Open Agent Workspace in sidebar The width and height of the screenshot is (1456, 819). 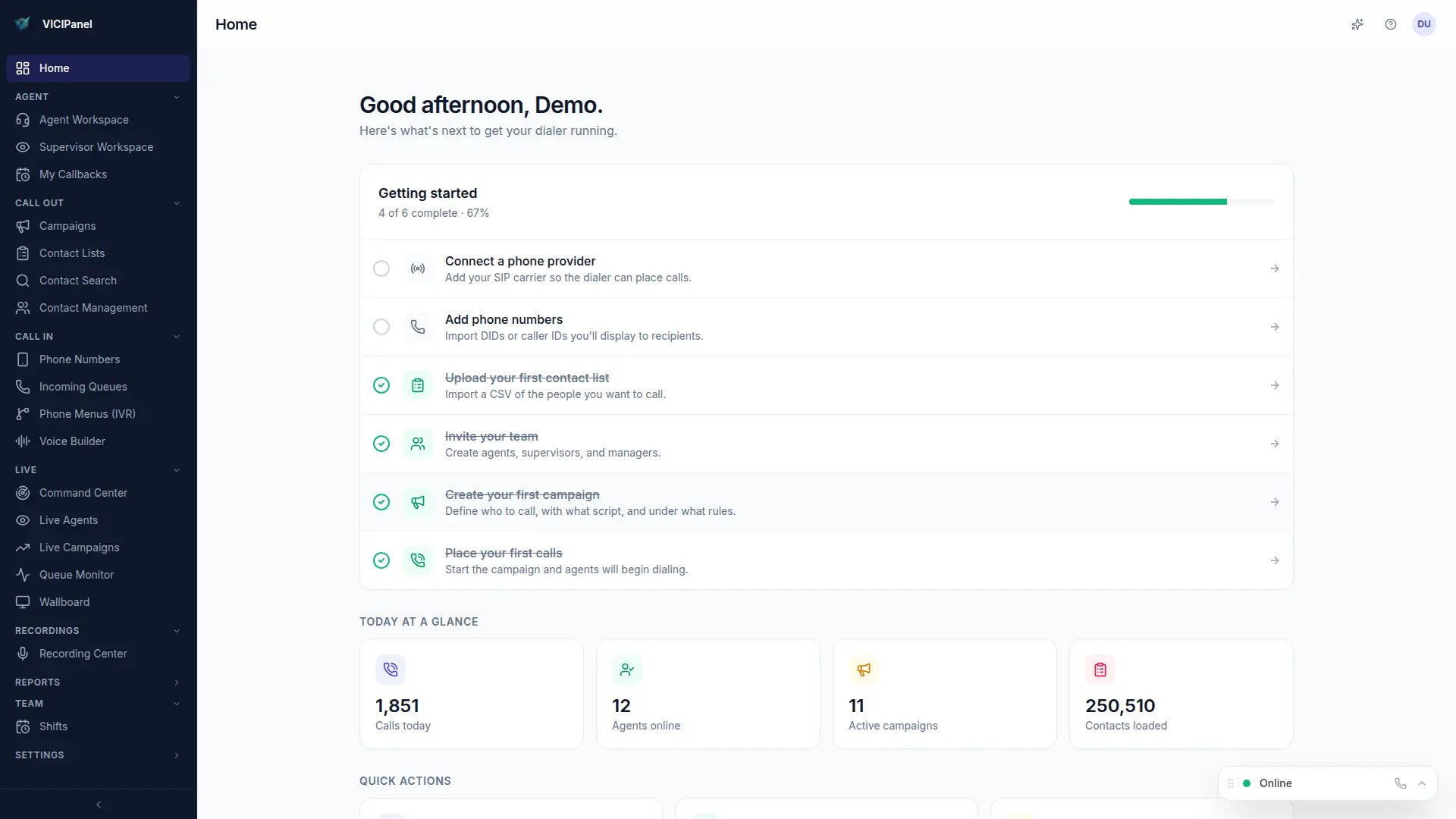[83, 120]
